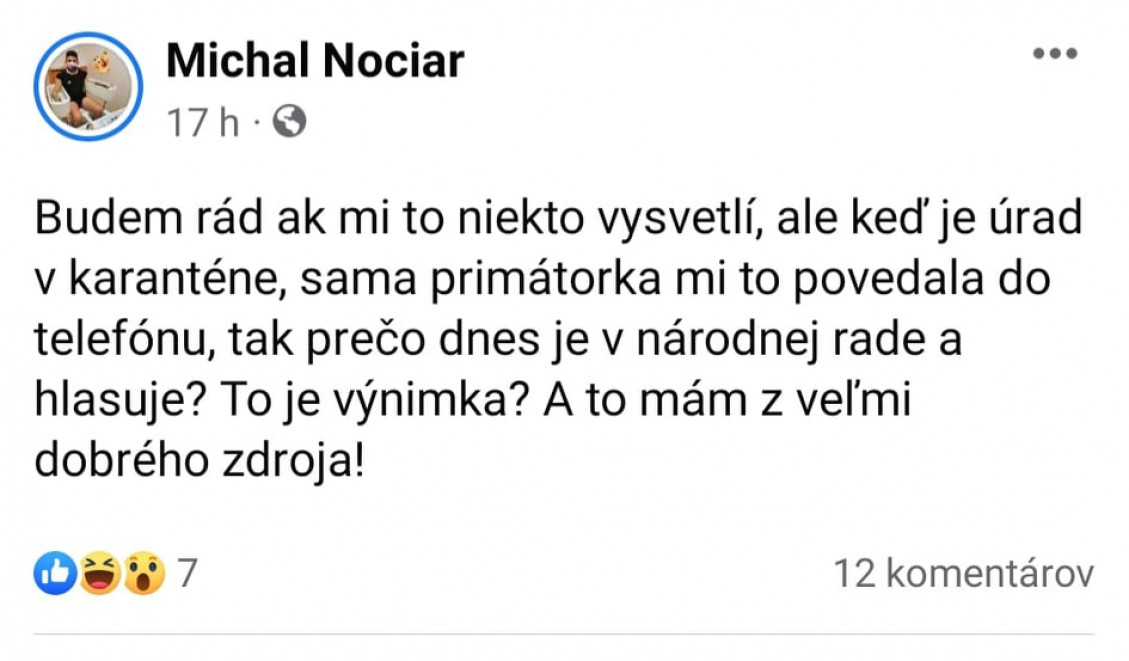Open the '12 komentárov' comments link

coord(963,574)
